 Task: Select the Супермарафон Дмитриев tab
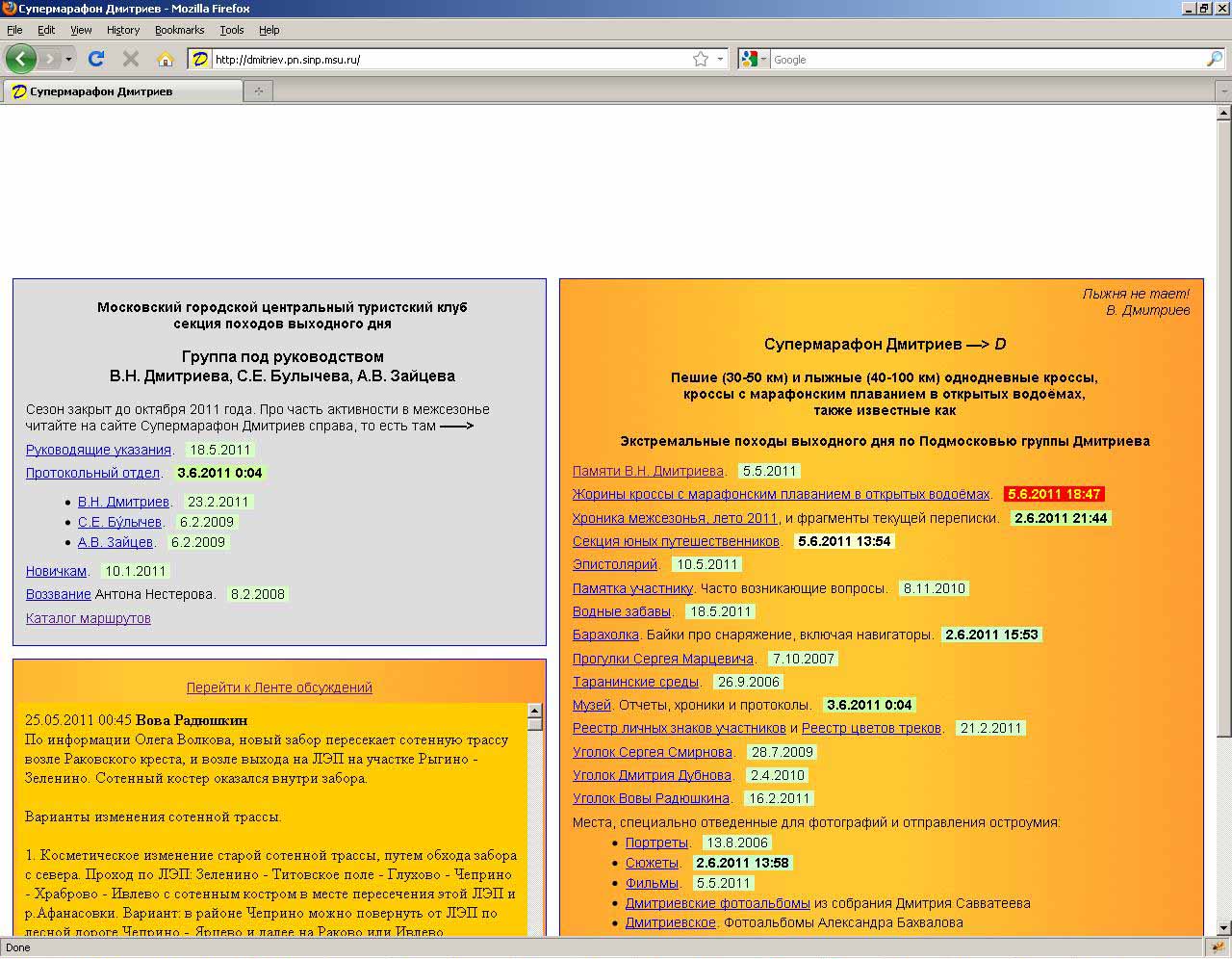[x=122, y=91]
